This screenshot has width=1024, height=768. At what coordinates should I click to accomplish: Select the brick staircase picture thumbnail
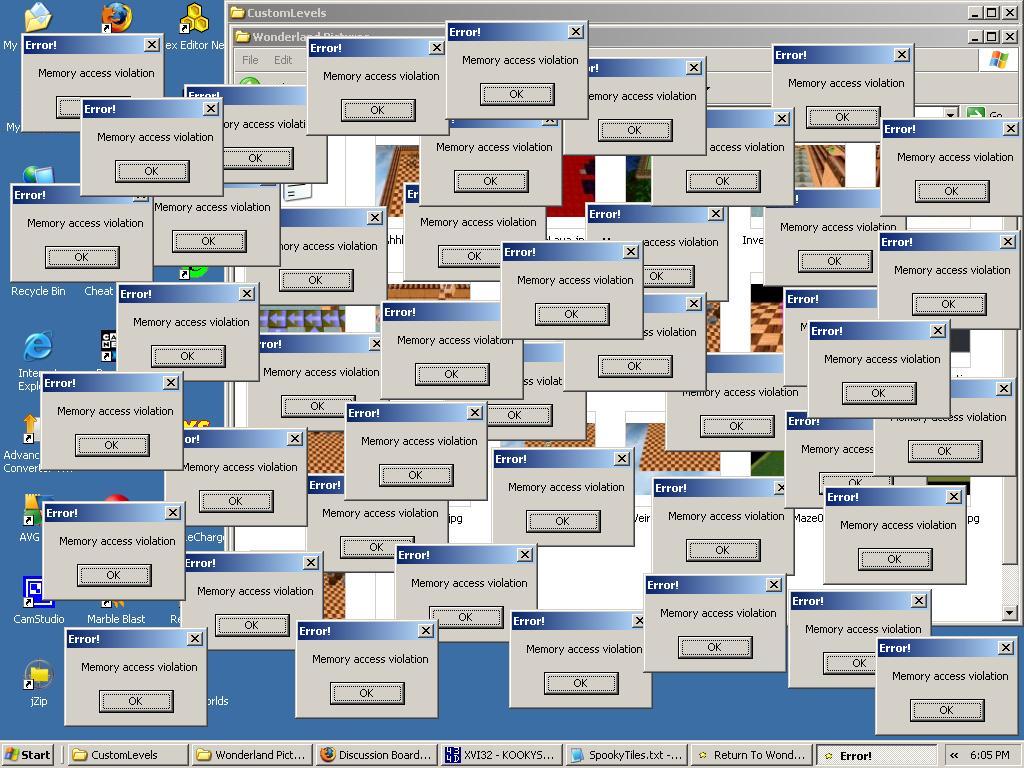pos(820,166)
